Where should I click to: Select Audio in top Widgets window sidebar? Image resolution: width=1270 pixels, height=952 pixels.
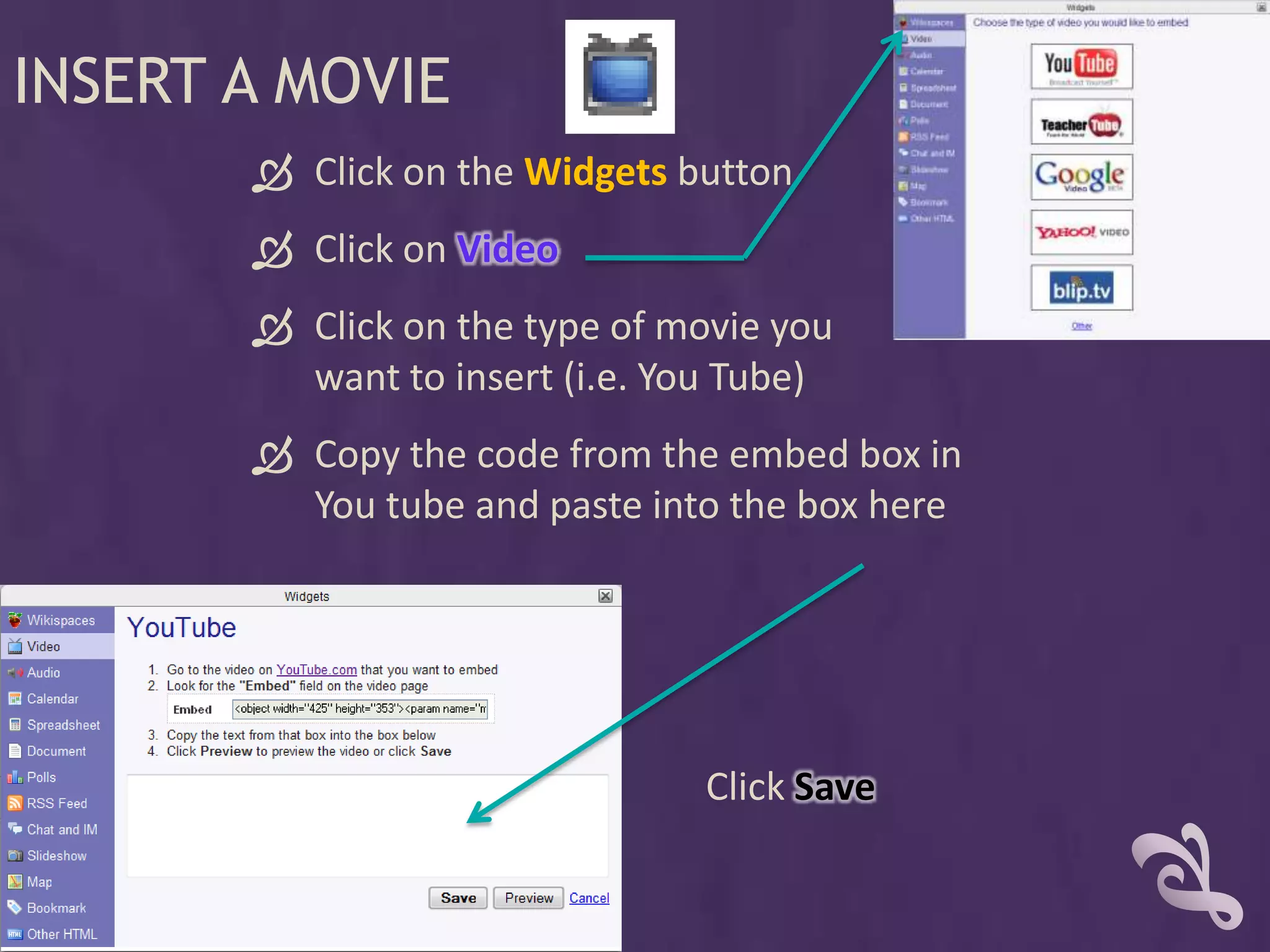pyautogui.click(x=930, y=55)
